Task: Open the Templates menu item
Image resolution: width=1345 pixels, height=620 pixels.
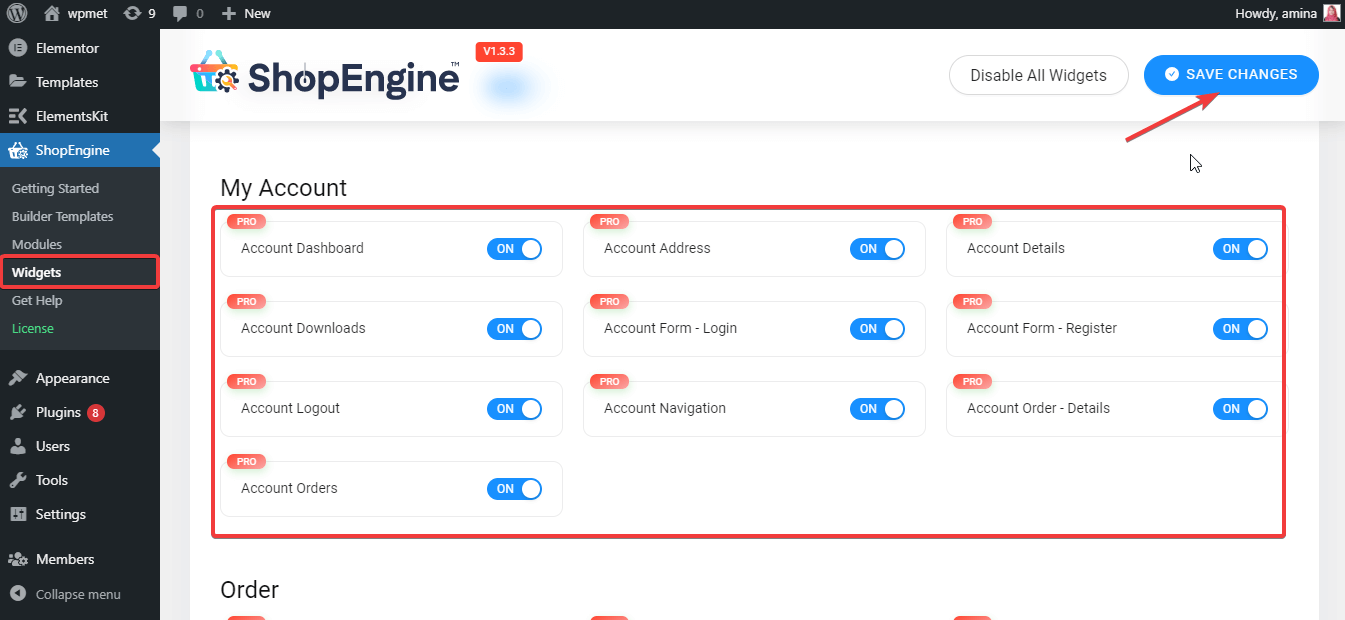Action: (80, 82)
